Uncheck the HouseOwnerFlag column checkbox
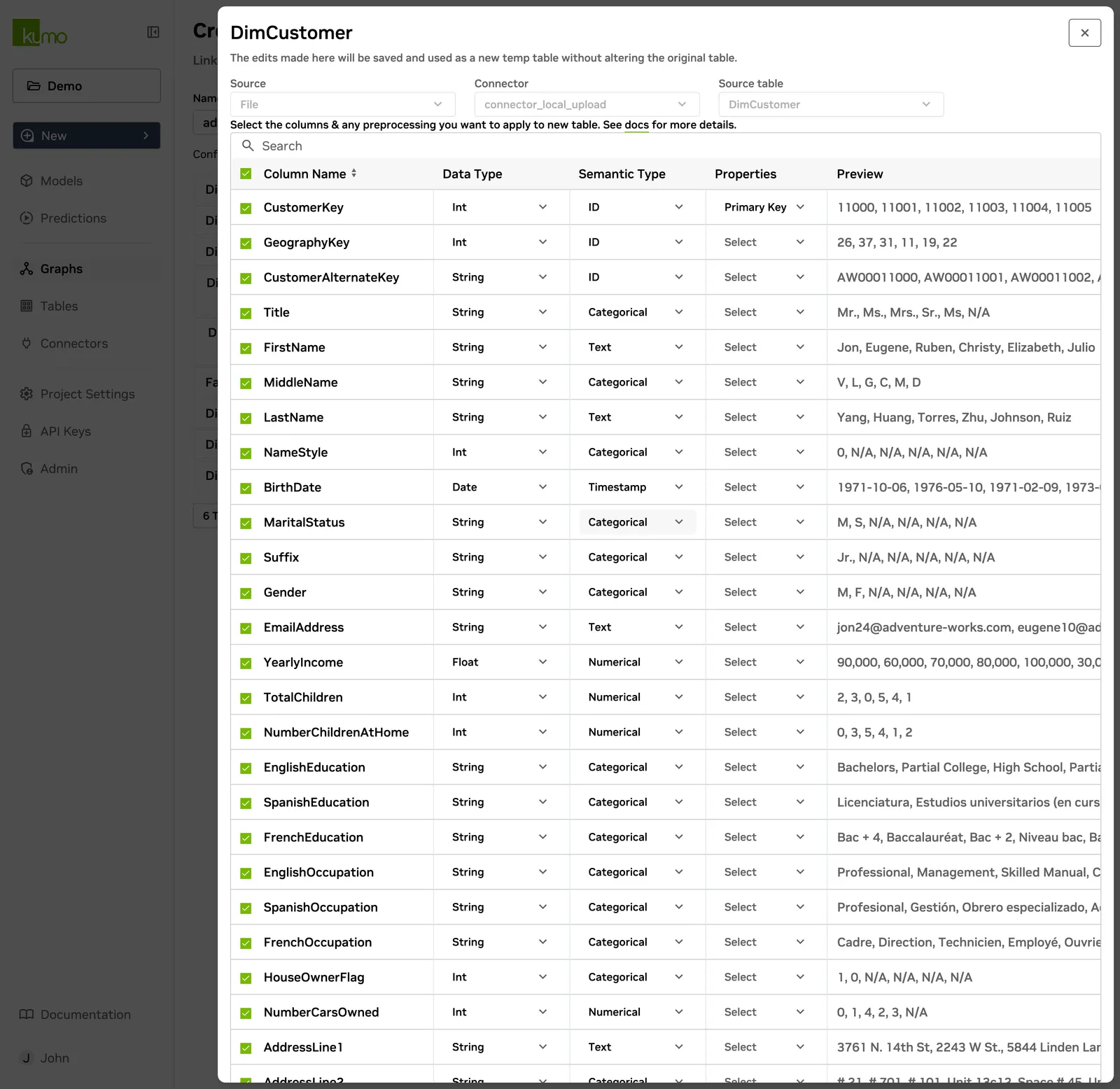This screenshot has height=1089, width=1120. (x=246, y=978)
